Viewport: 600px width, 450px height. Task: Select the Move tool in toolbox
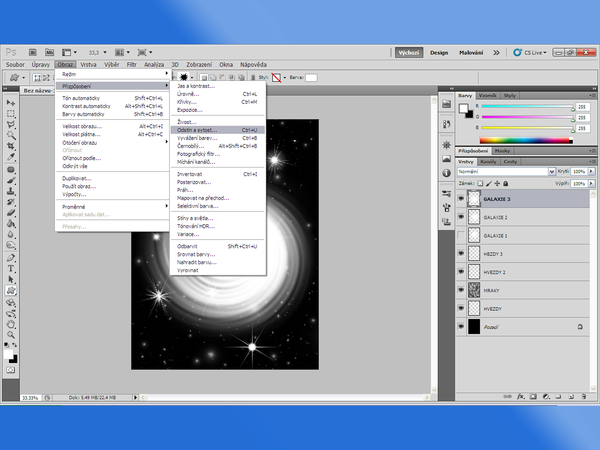point(12,103)
